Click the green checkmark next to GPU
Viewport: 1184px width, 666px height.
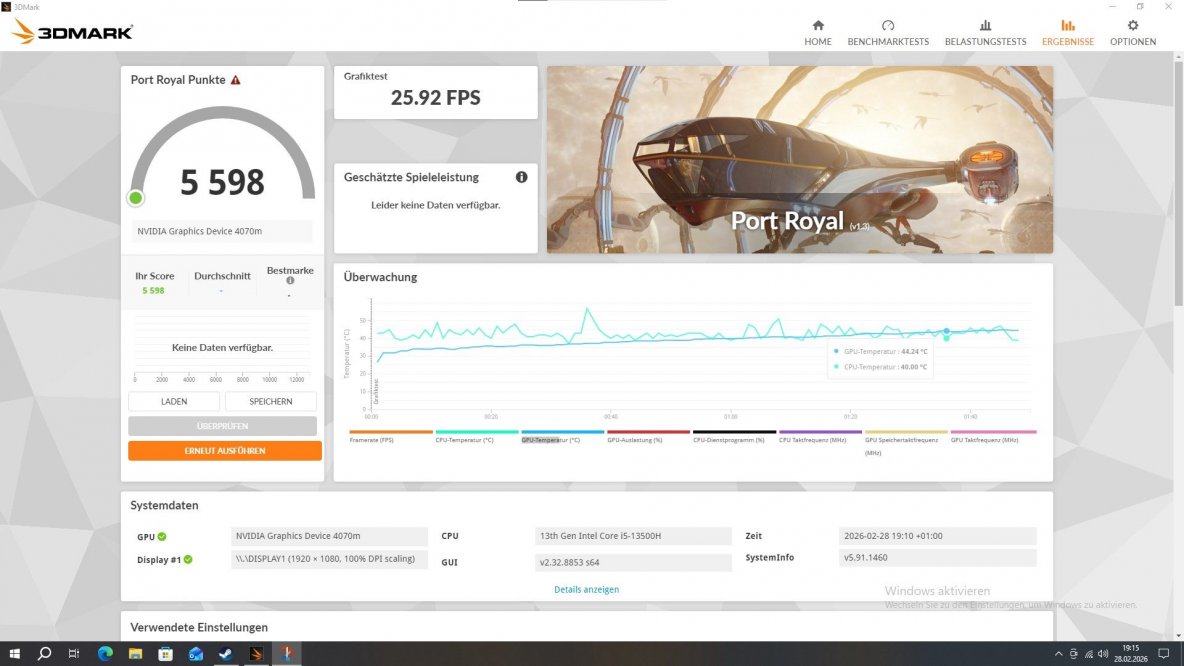pyautogui.click(x=162, y=536)
